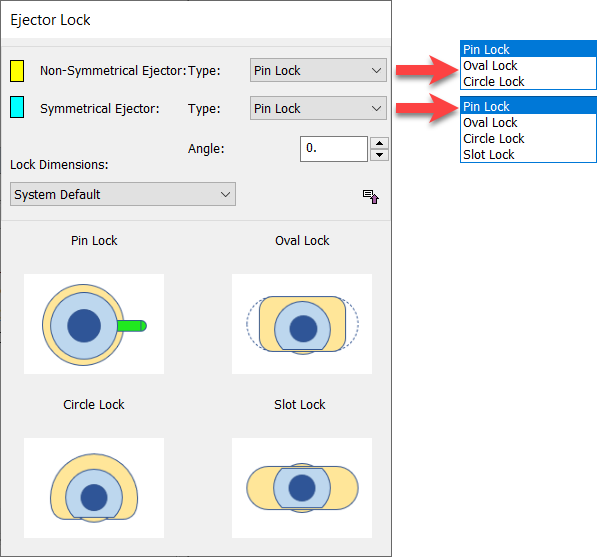Click the cyan Symmetrical Ejector color swatch
Screen dimensions: 597x557
(x=17, y=107)
